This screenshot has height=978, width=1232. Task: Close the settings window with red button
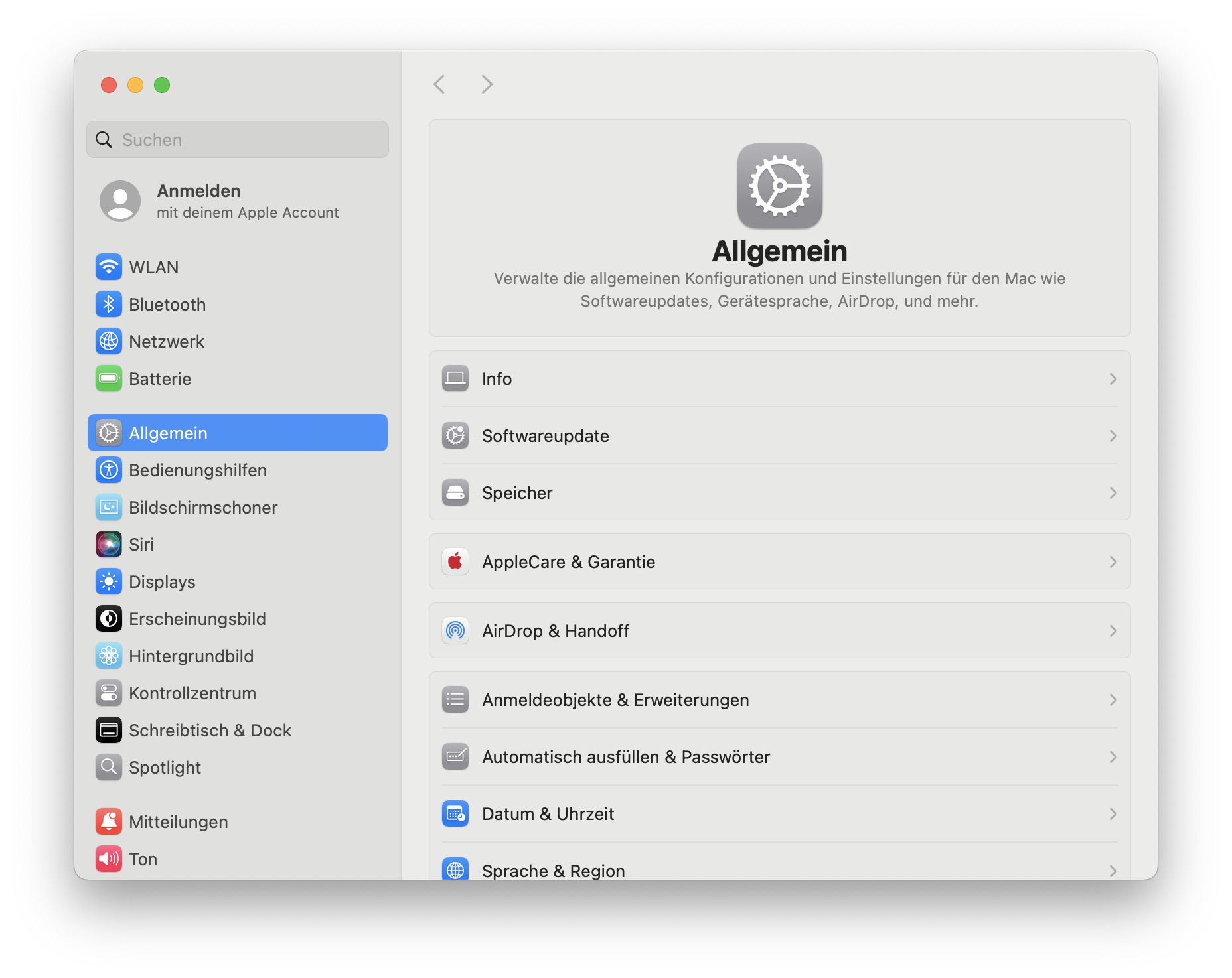click(x=109, y=85)
